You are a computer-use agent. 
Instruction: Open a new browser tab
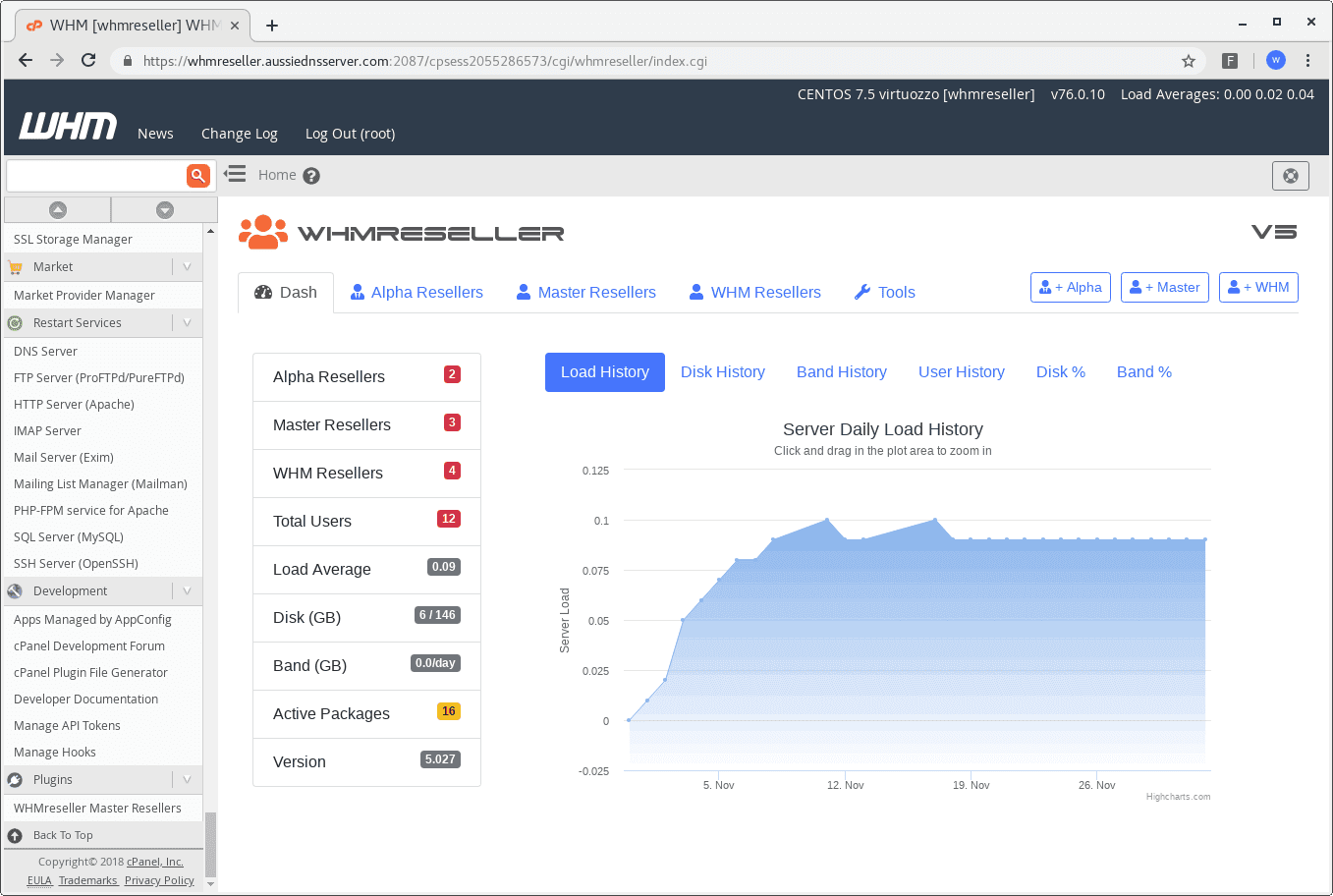tap(272, 26)
